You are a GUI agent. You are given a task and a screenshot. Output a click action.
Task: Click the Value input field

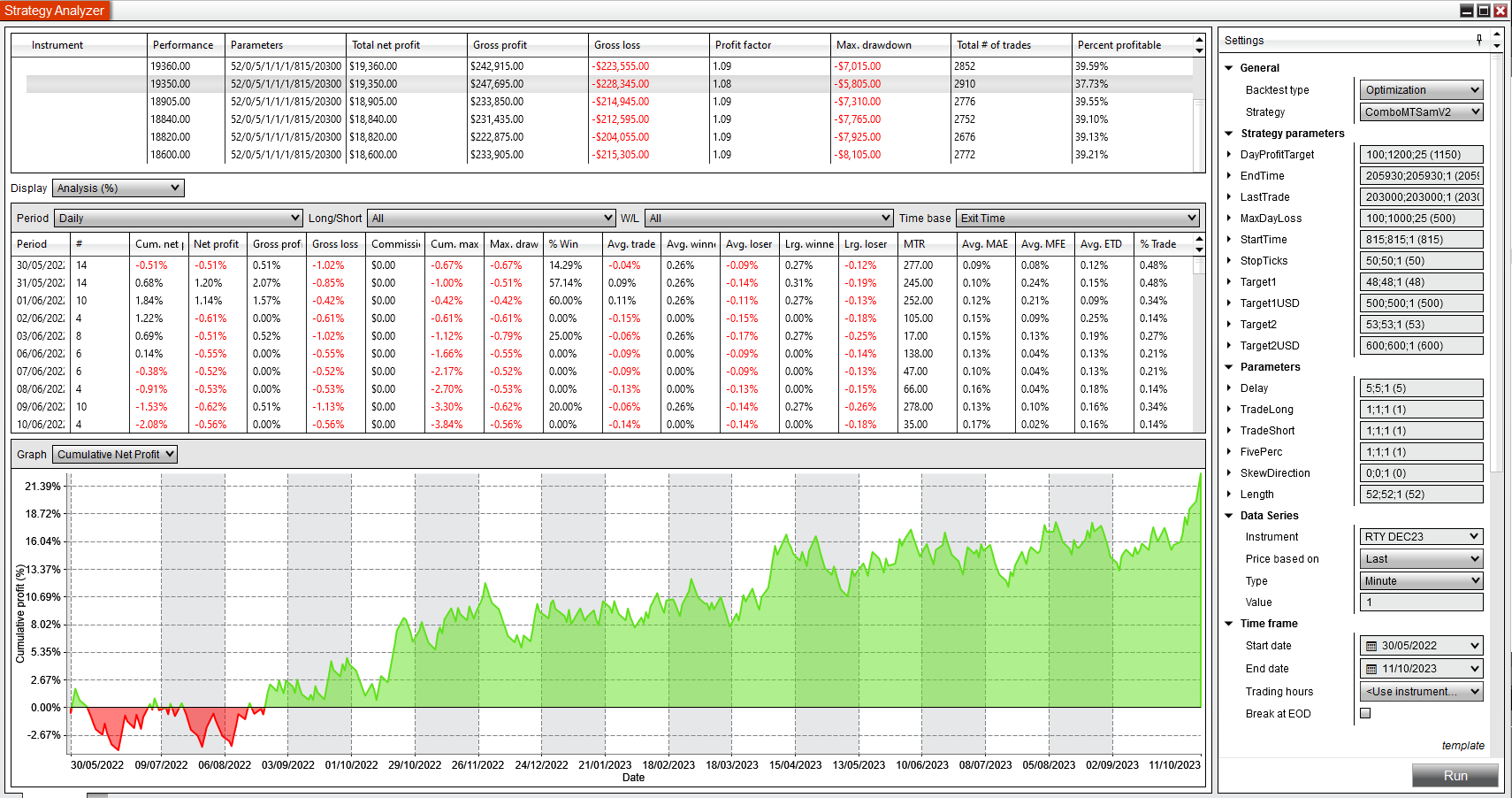point(1421,602)
